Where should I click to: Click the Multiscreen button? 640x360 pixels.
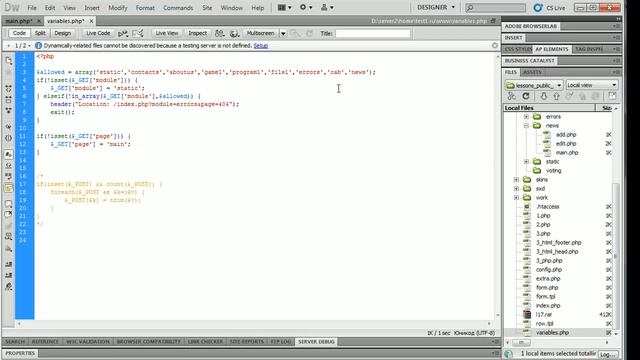260,33
